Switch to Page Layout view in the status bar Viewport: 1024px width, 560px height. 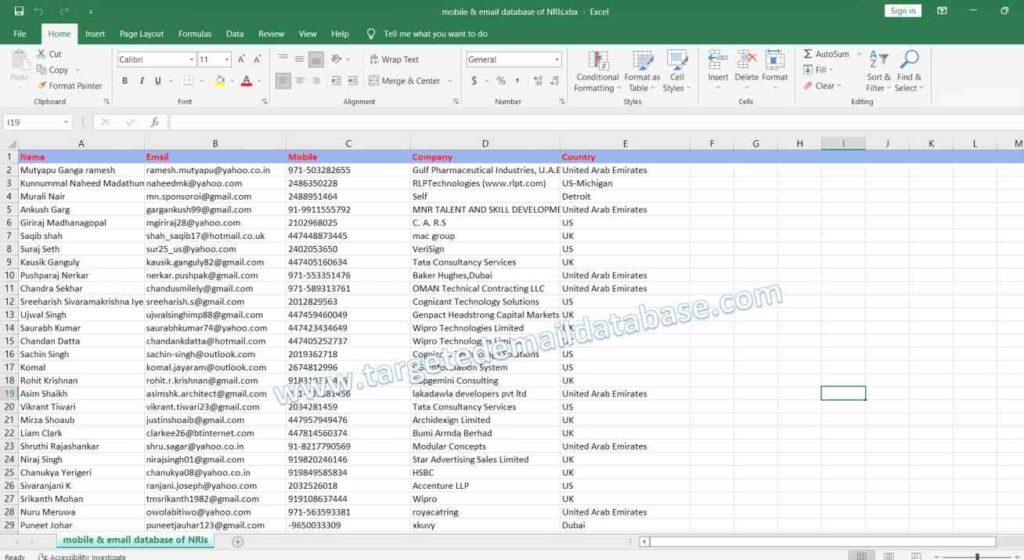coord(889,556)
